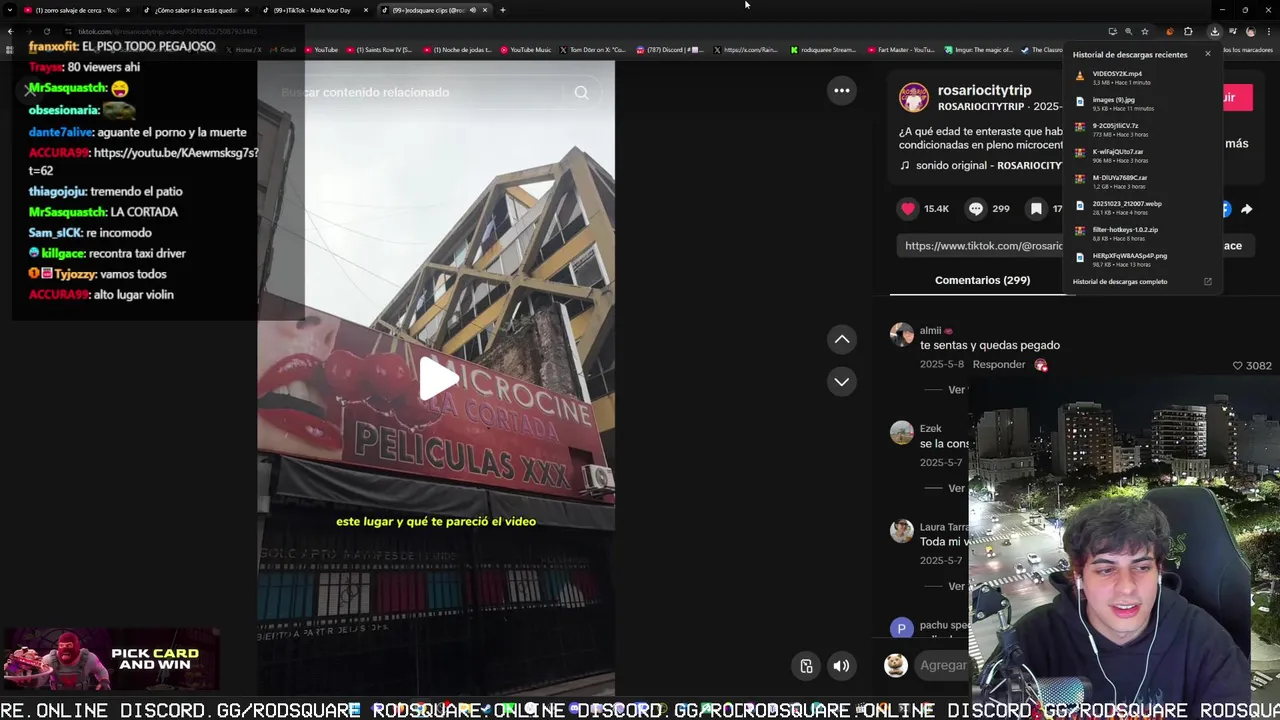Switch to 'zorro salvaje de cerca' YouTube tab

[76, 10]
